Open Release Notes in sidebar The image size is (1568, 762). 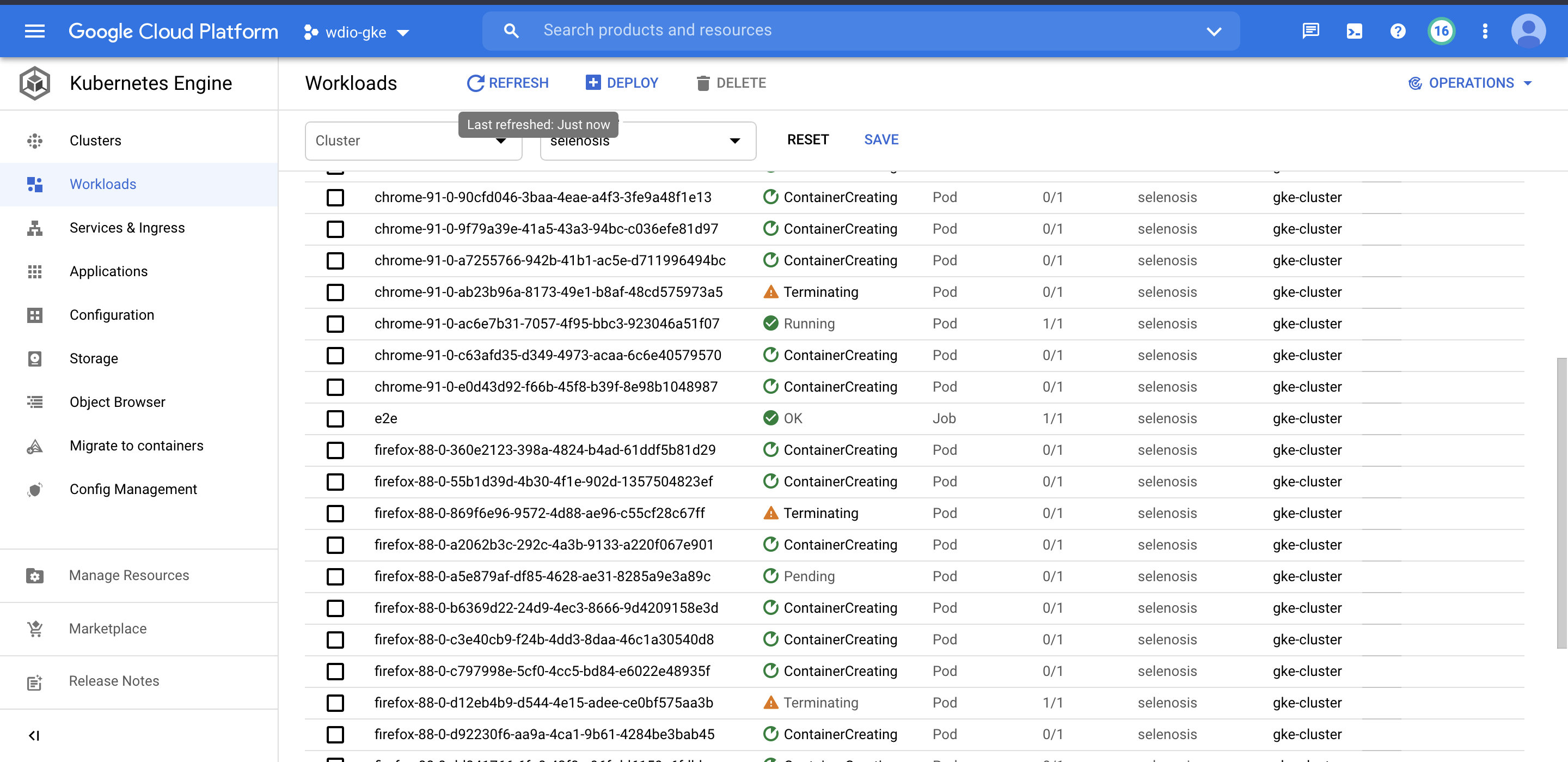click(x=114, y=681)
